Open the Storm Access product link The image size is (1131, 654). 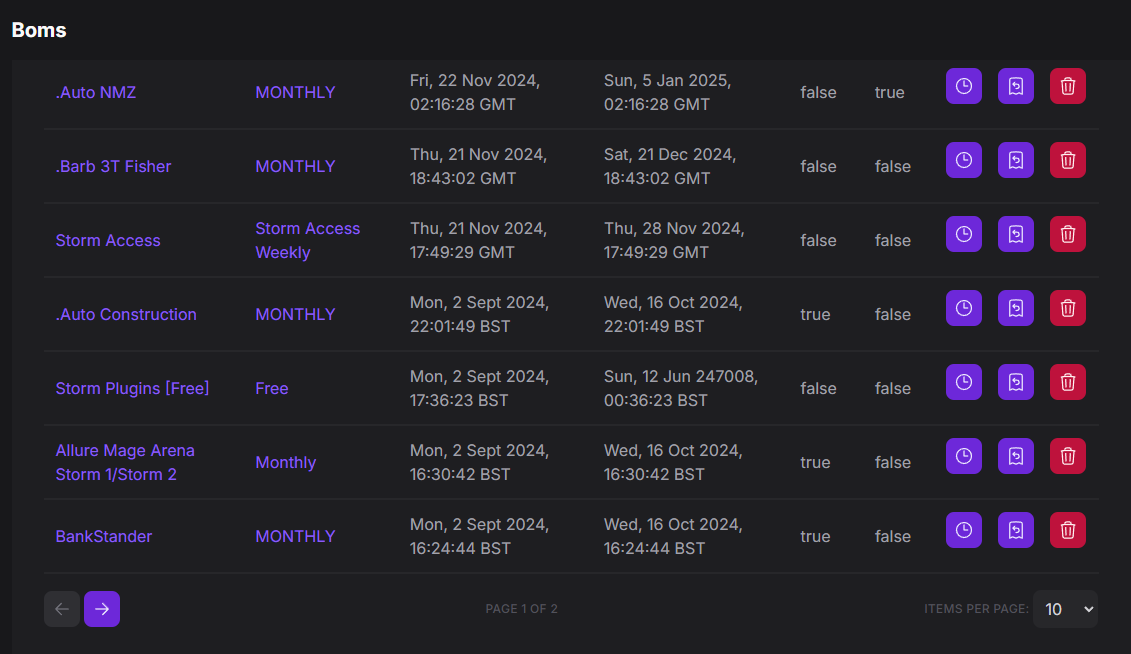click(108, 240)
